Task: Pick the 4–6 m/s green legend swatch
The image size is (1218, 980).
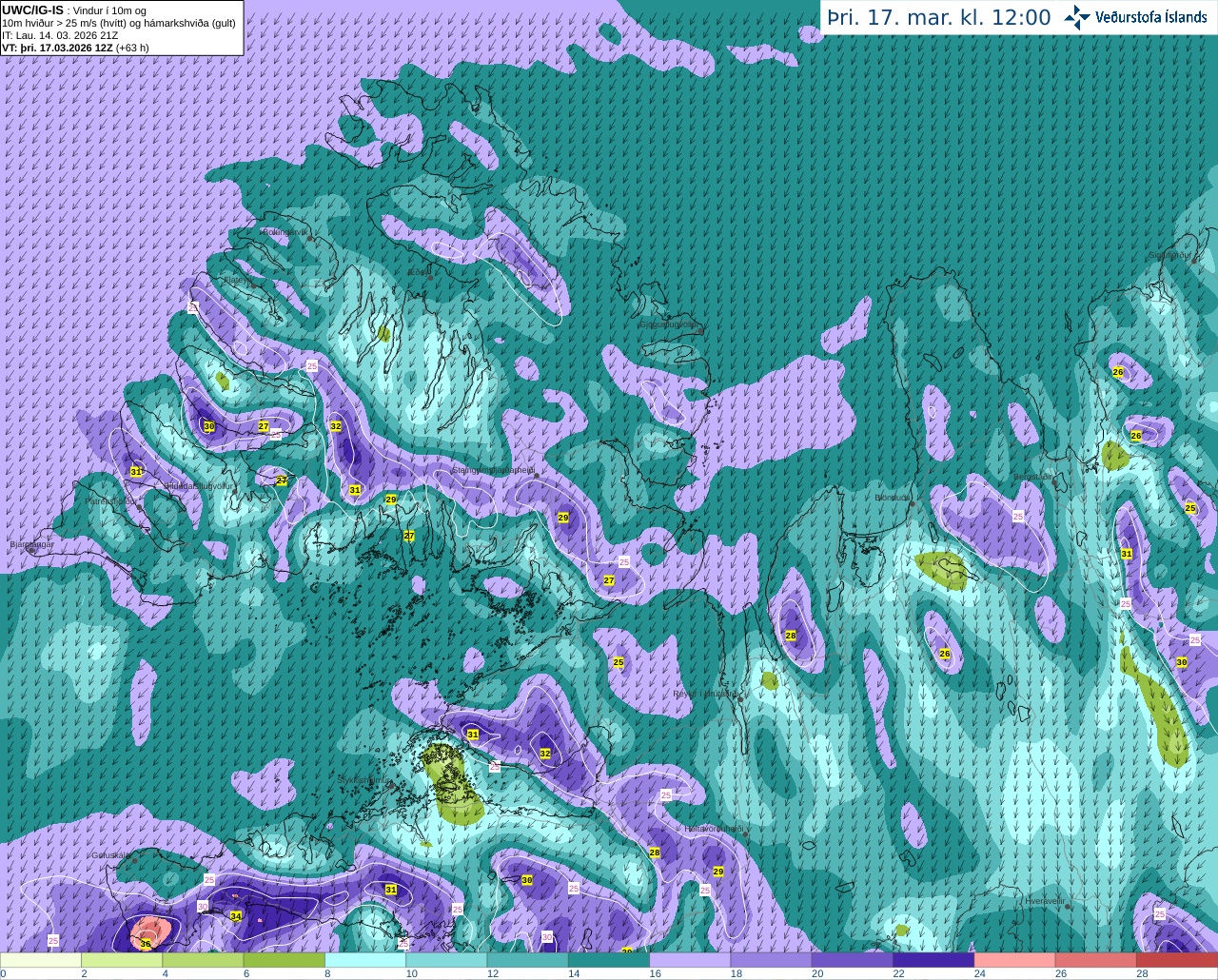Action: [203, 960]
